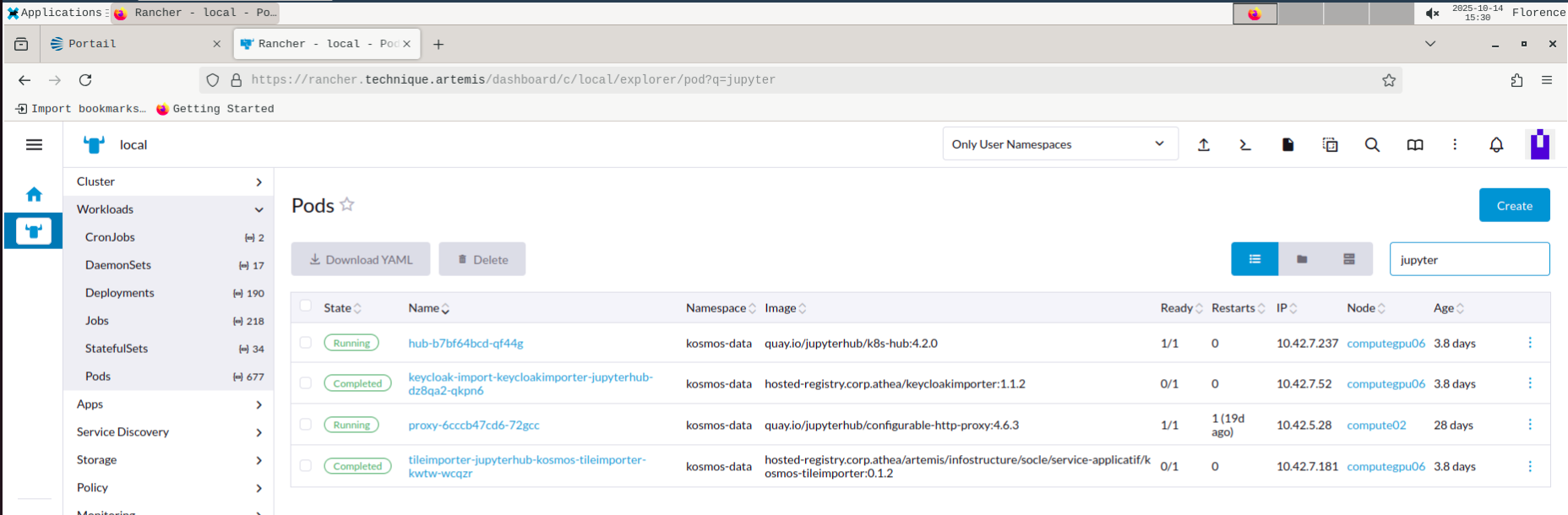Screen dimensions: 1568x515
Task: Click the Copy KubeConfig to clipboard icon
Action: (x=1330, y=145)
